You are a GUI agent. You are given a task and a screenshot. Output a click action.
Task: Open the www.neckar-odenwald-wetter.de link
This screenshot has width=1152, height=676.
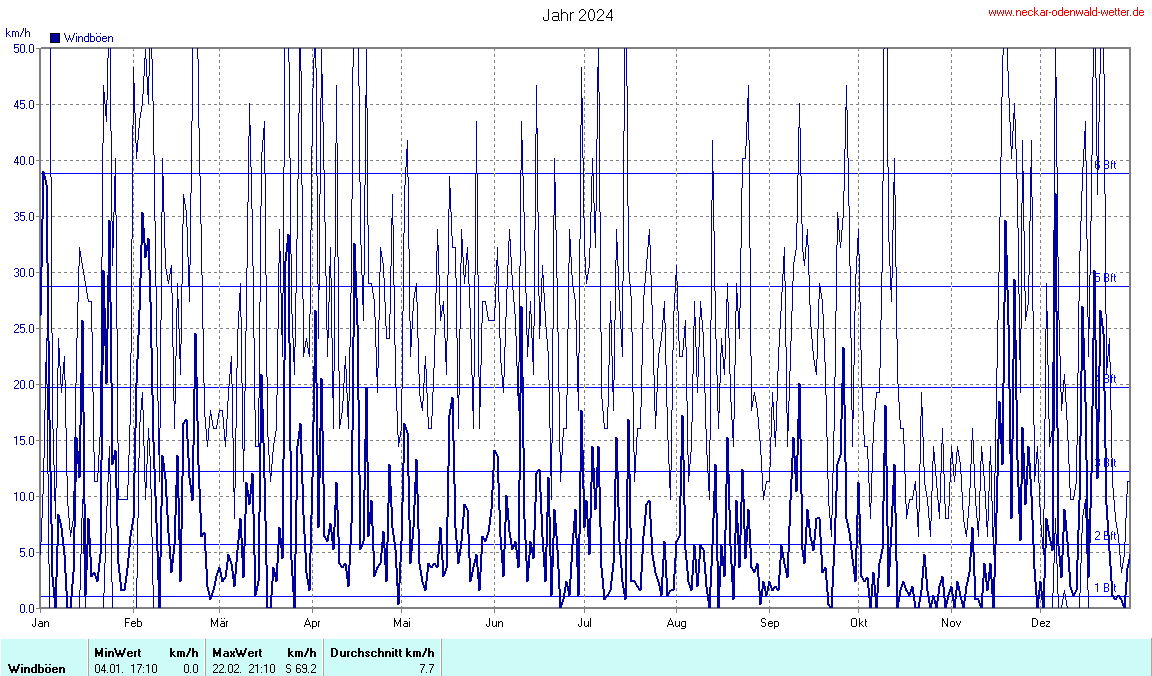click(x=1066, y=12)
